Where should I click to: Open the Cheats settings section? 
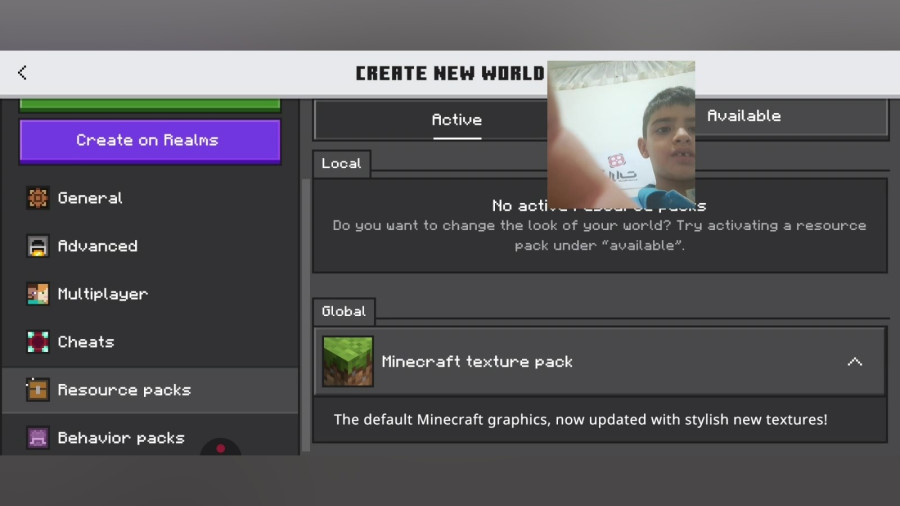(150, 342)
